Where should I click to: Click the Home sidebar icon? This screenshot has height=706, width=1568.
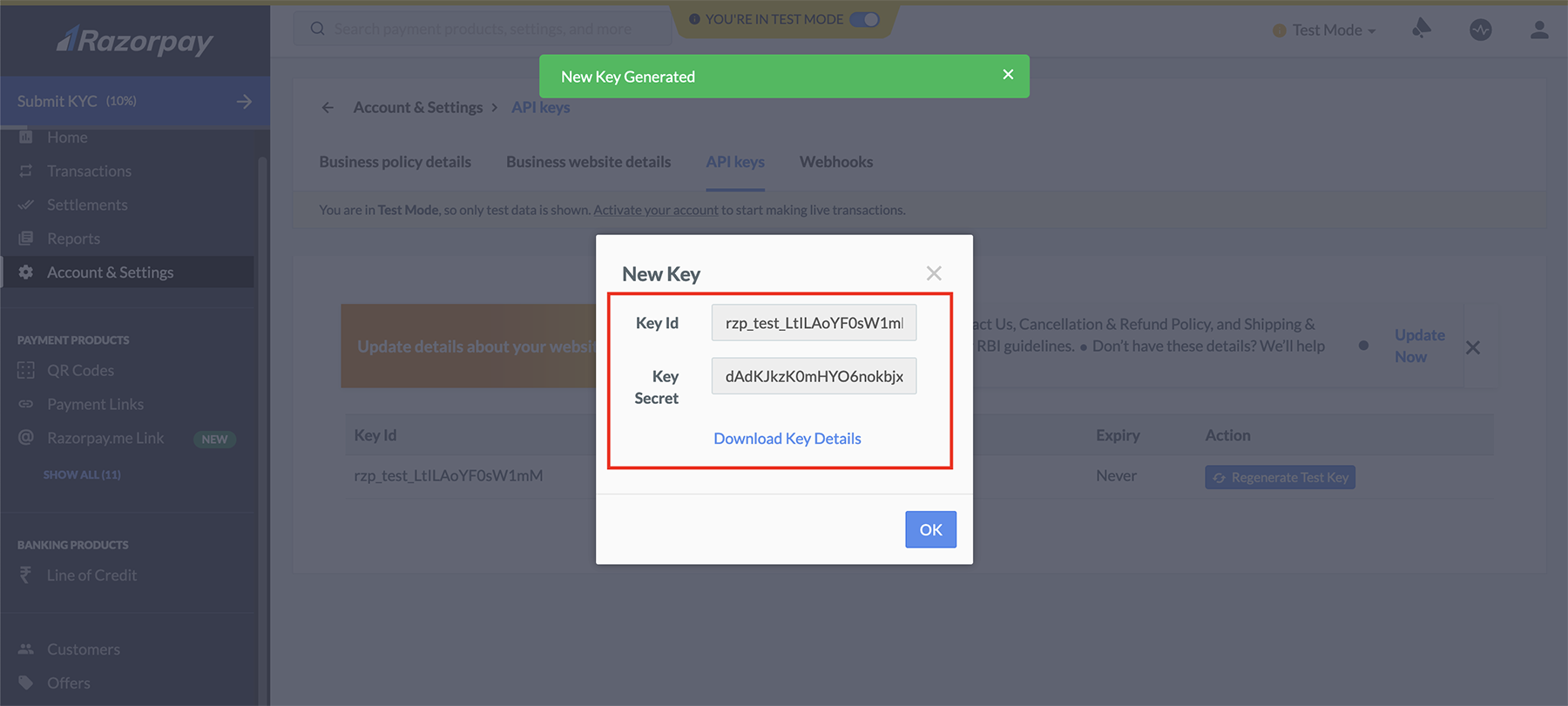[x=26, y=137]
